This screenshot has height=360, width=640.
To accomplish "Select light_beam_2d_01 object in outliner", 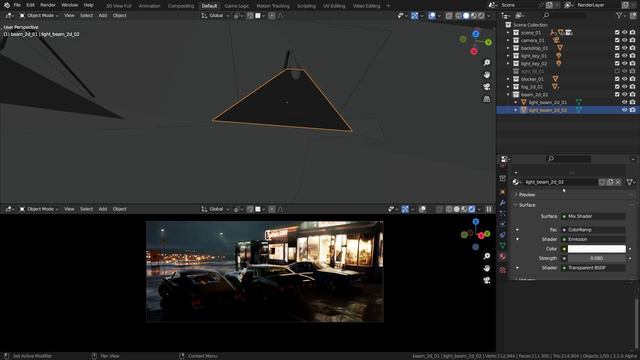I will [x=548, y=102].
